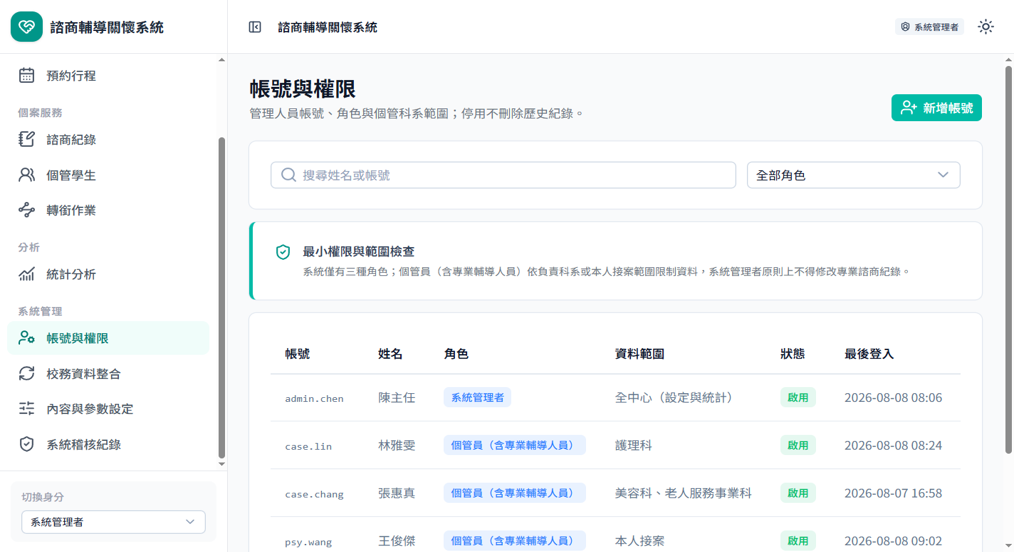Click shield icon in 系統管理者 header badge
This screenshot has height=552, width=1014.
(x=905, y=27)
